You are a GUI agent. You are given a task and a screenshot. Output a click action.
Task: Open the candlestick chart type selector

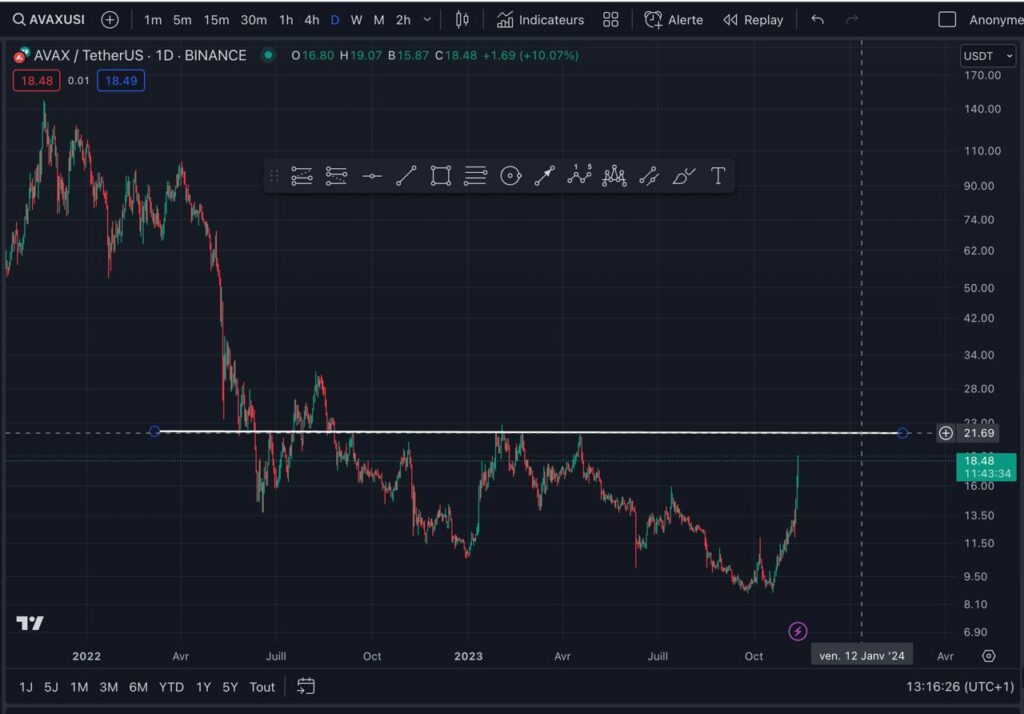[x=462, y=20]
